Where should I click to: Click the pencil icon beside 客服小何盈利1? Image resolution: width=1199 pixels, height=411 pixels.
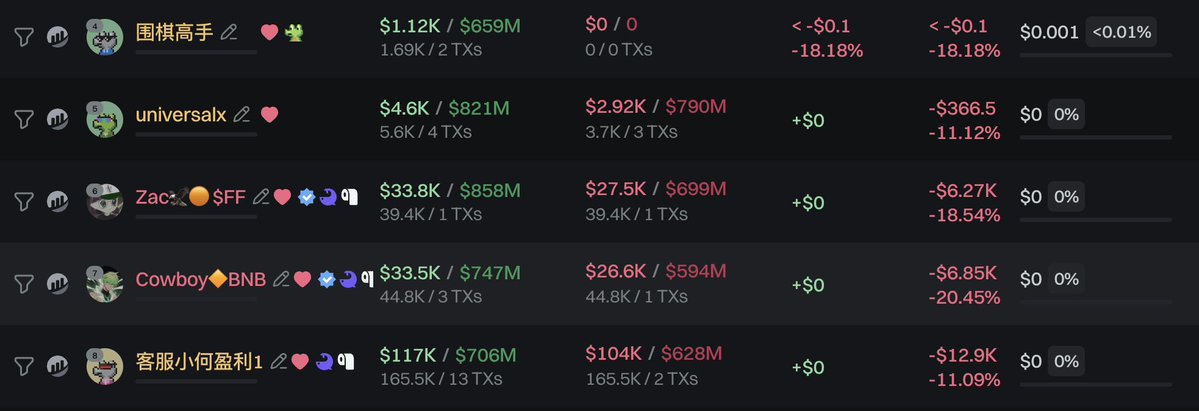point(279,361)
